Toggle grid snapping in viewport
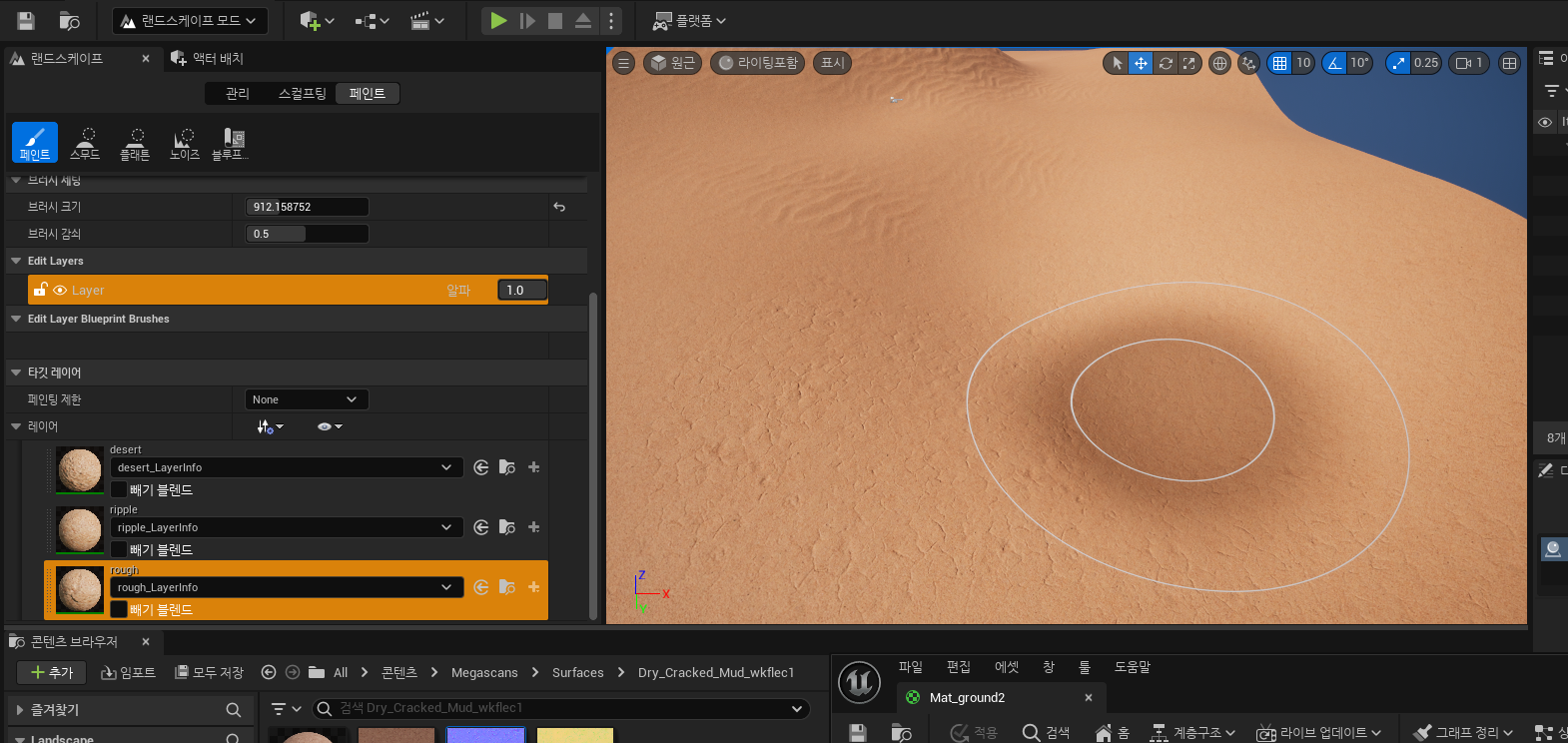This screenshot has height=743, width=1568. (x=1279, y=63)
